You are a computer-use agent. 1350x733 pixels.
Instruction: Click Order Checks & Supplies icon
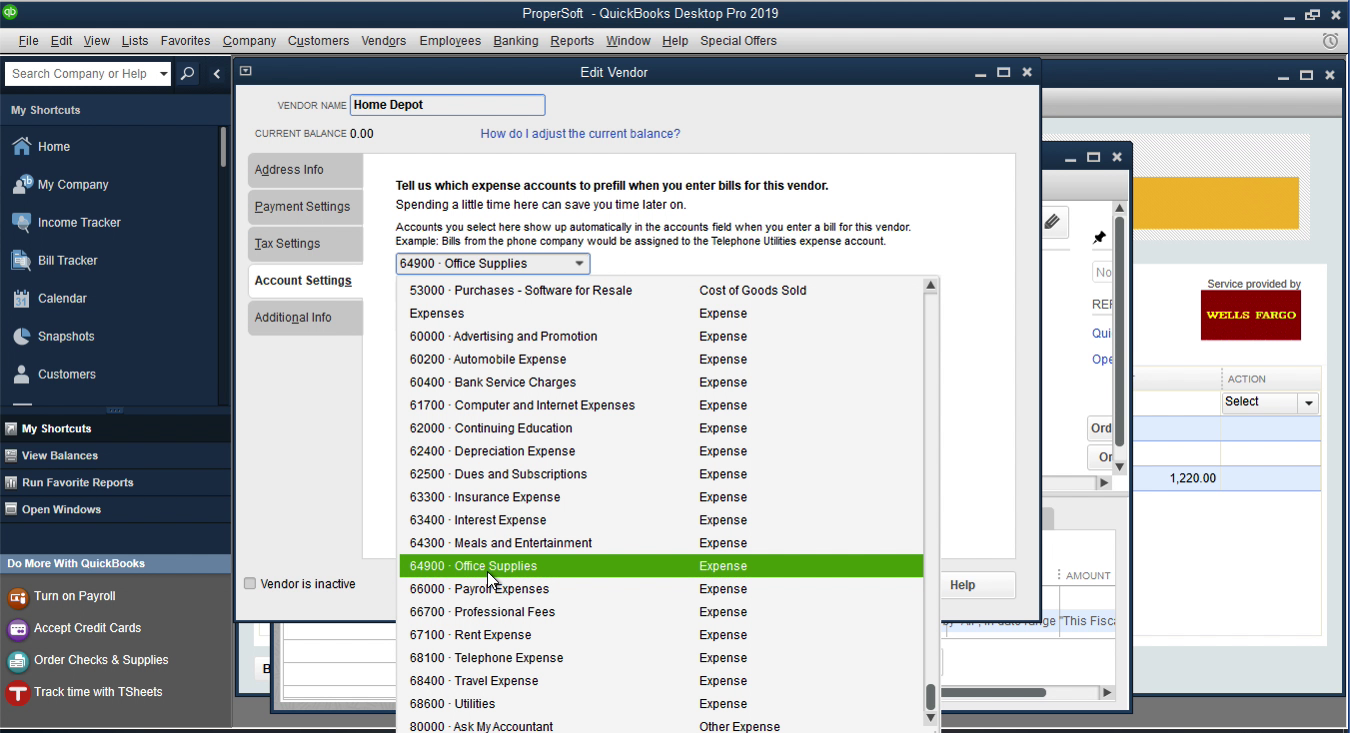tap(17, 661)
